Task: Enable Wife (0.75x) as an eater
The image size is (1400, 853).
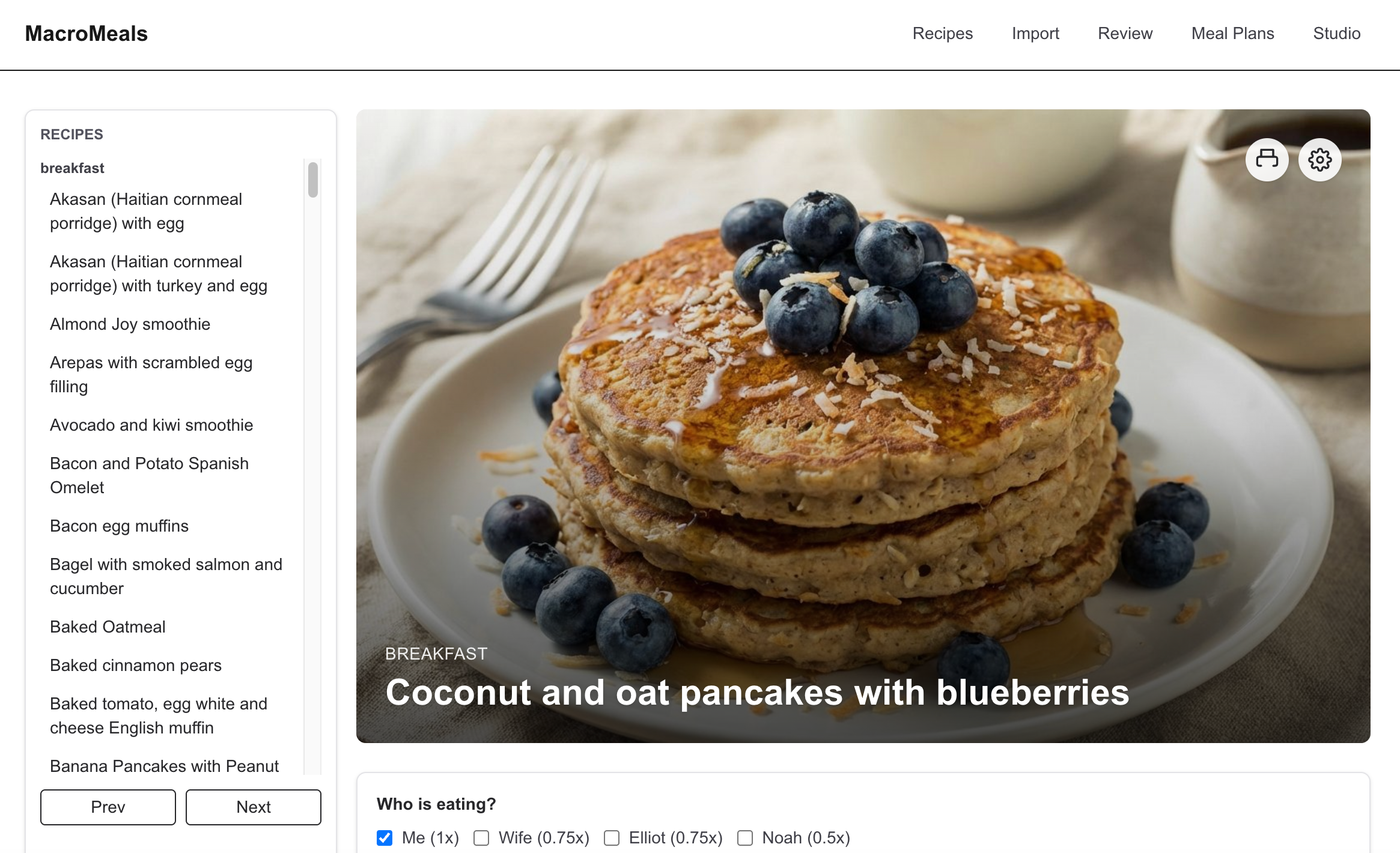Action: (481, 837)
